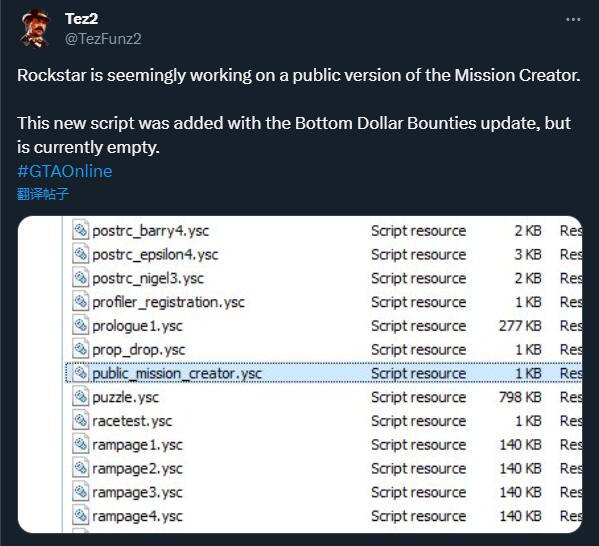Screen dimensions: 599x546
Task: Click the postrc_epsilon4.ysc file icon
Action: [80, 254]
